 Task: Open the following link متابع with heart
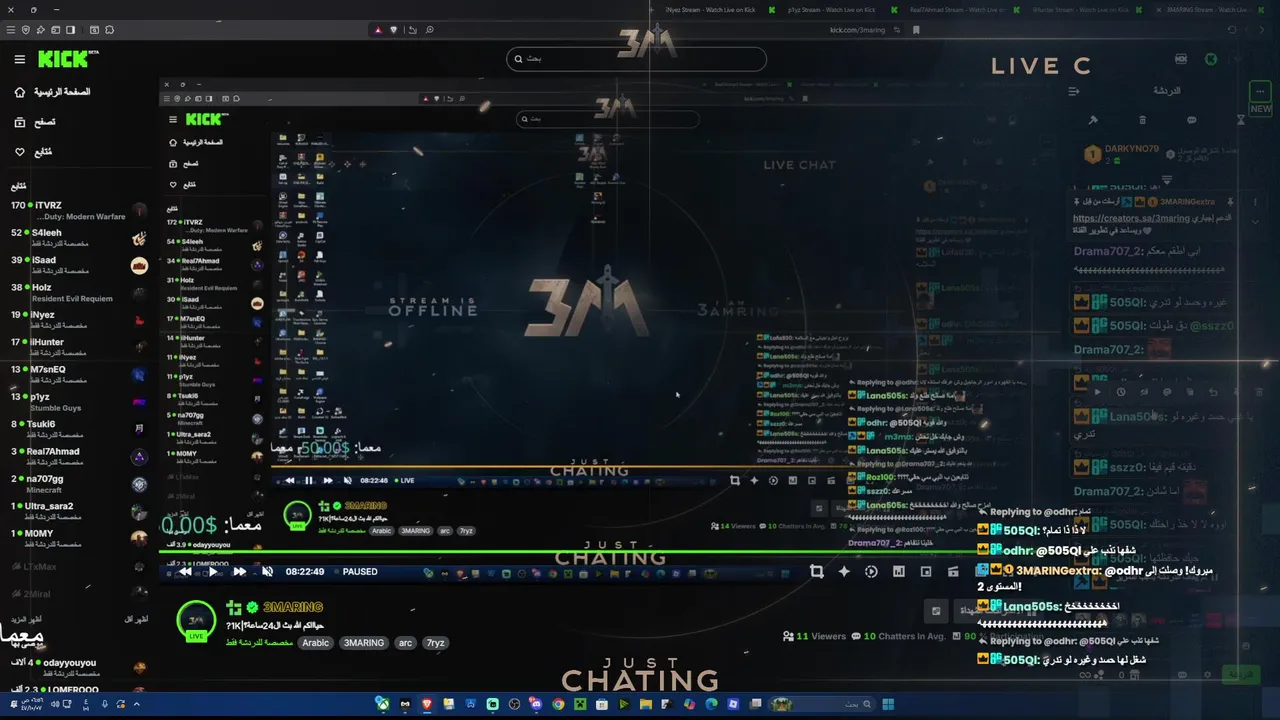tap(32, 152)
